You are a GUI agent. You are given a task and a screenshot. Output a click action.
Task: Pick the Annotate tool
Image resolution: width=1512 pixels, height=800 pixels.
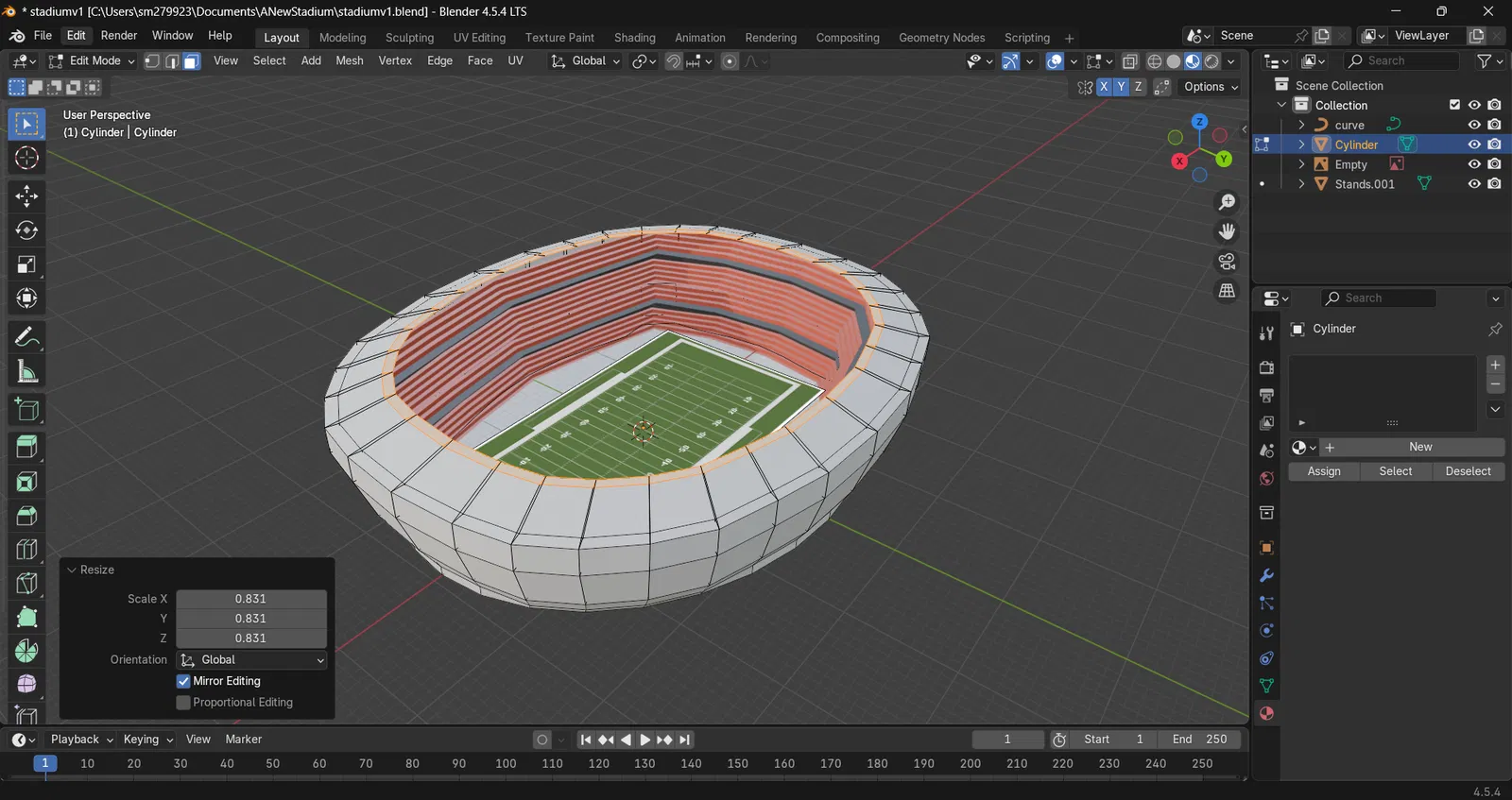(26, 337)
